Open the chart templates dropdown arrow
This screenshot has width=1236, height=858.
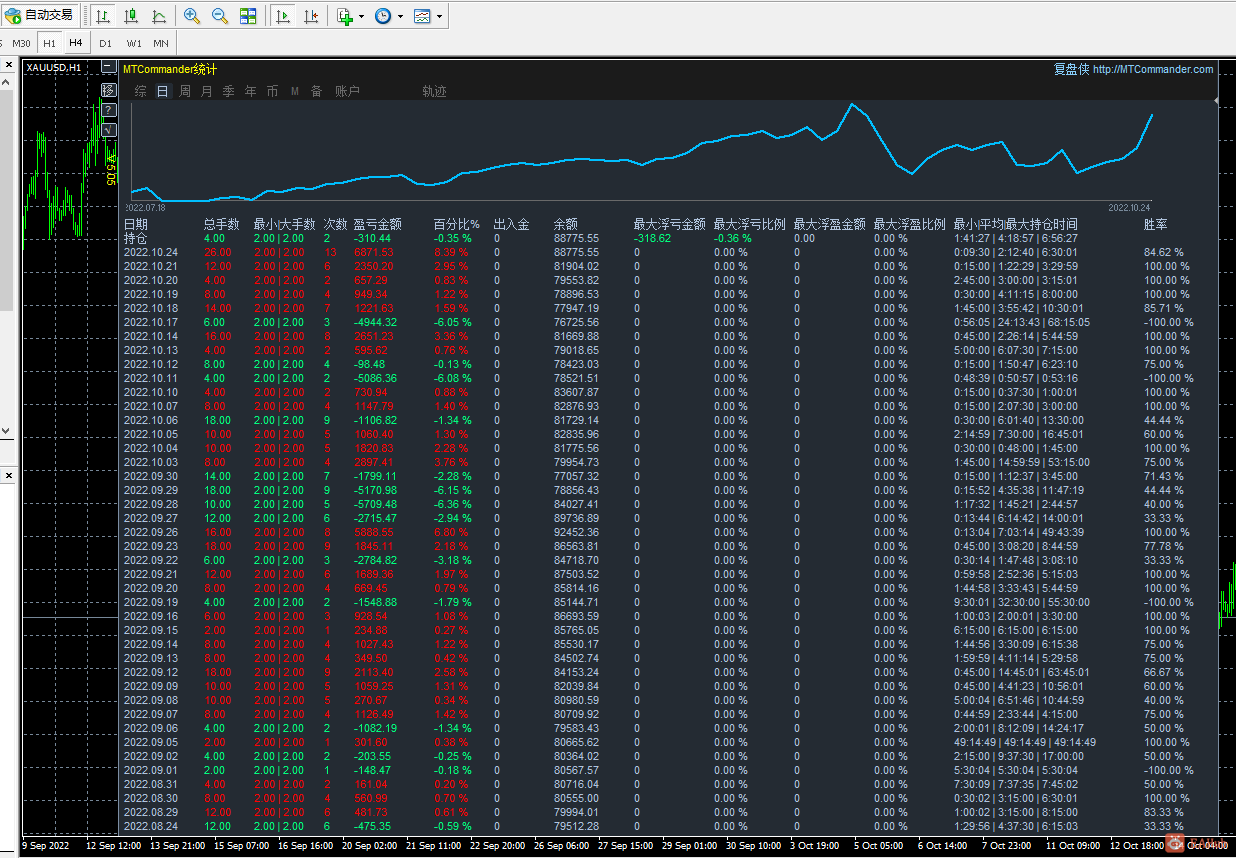pyautogui.click(x=439, y=16)
